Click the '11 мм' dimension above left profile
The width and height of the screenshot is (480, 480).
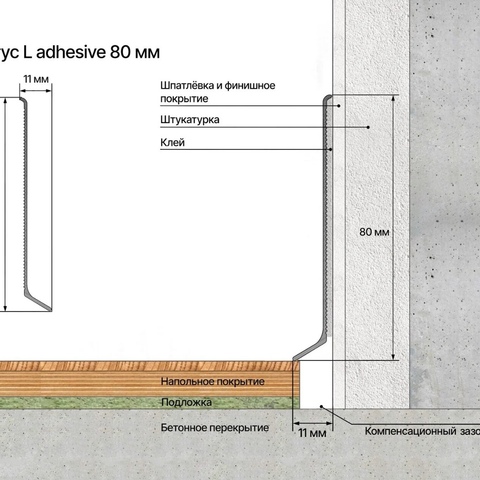(x=36, y=79)
